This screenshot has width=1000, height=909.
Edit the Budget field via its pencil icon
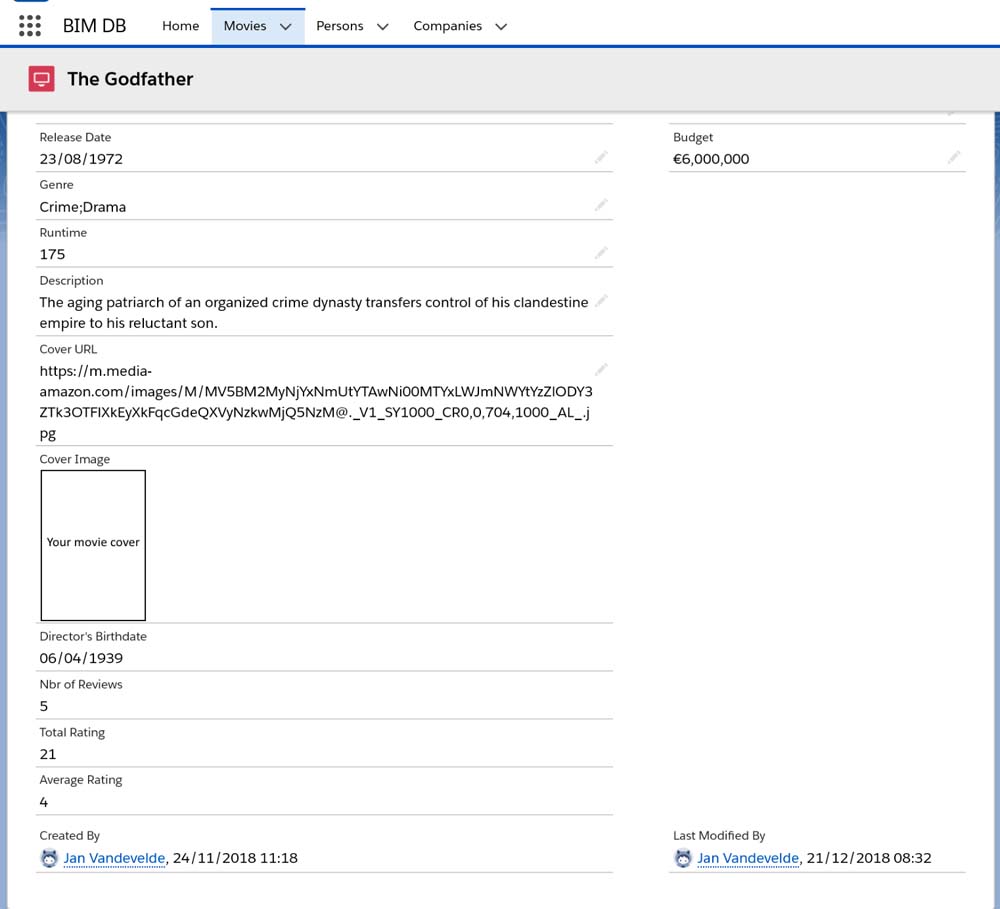tap(954, 157)
